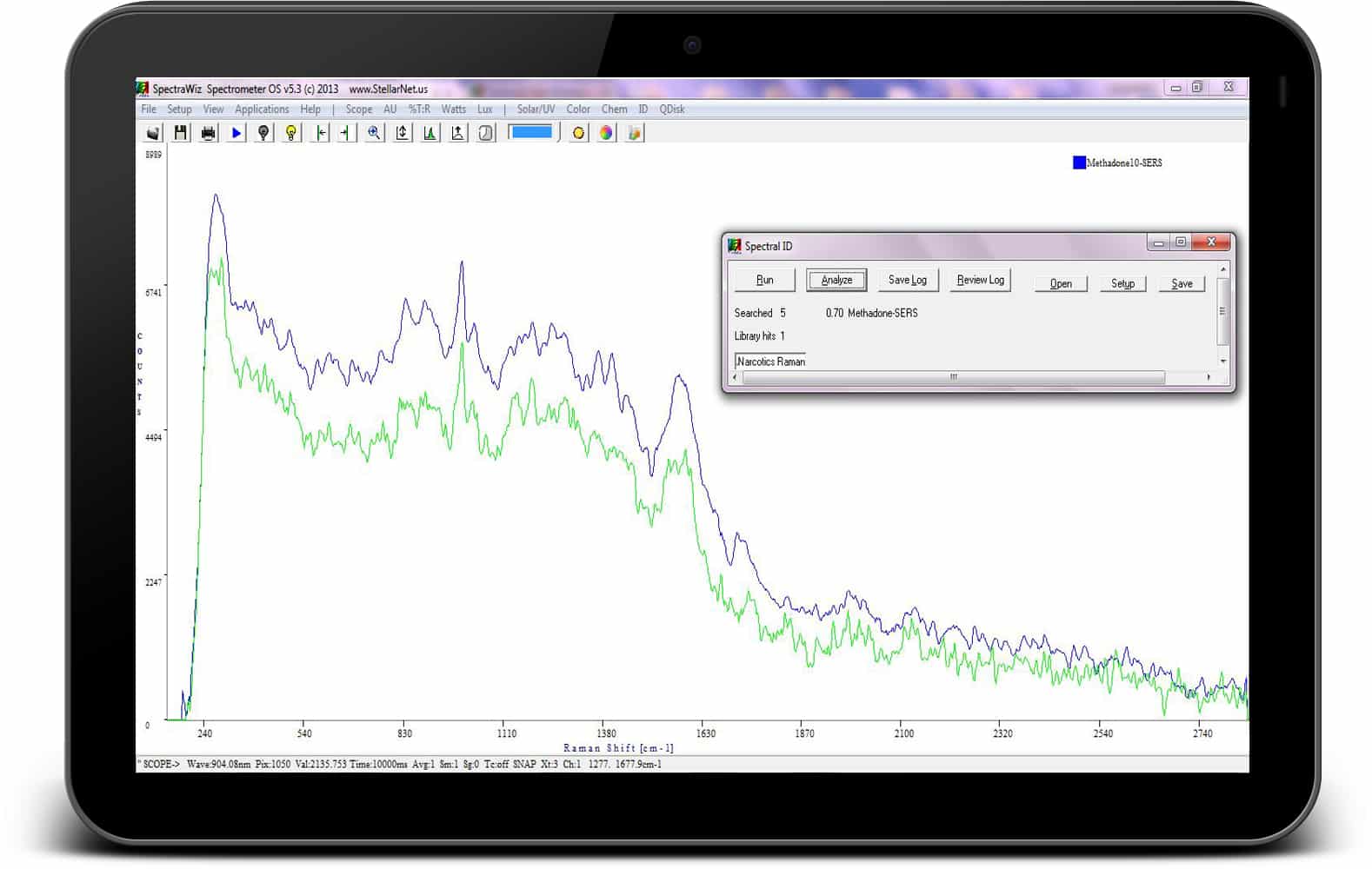This screenshot has height=869, width=1372.
Task: Click the Analyze button
Action: click(x=836, y=280)
